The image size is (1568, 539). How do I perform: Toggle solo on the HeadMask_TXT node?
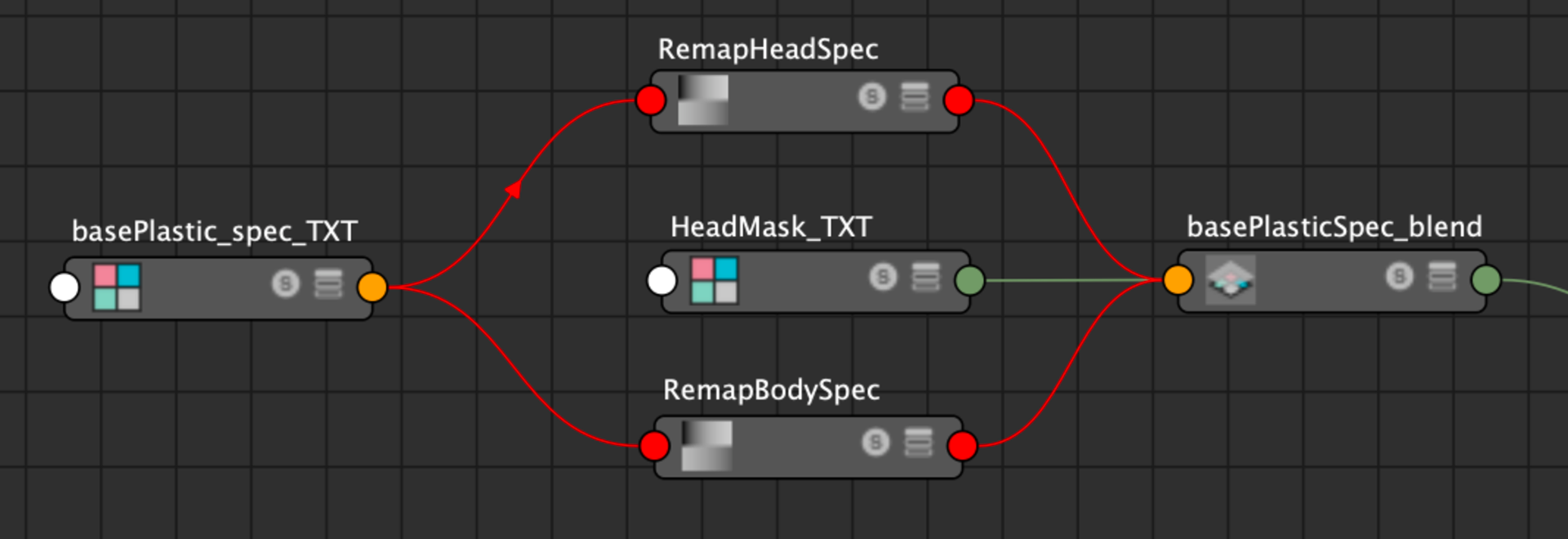(883, 277)
